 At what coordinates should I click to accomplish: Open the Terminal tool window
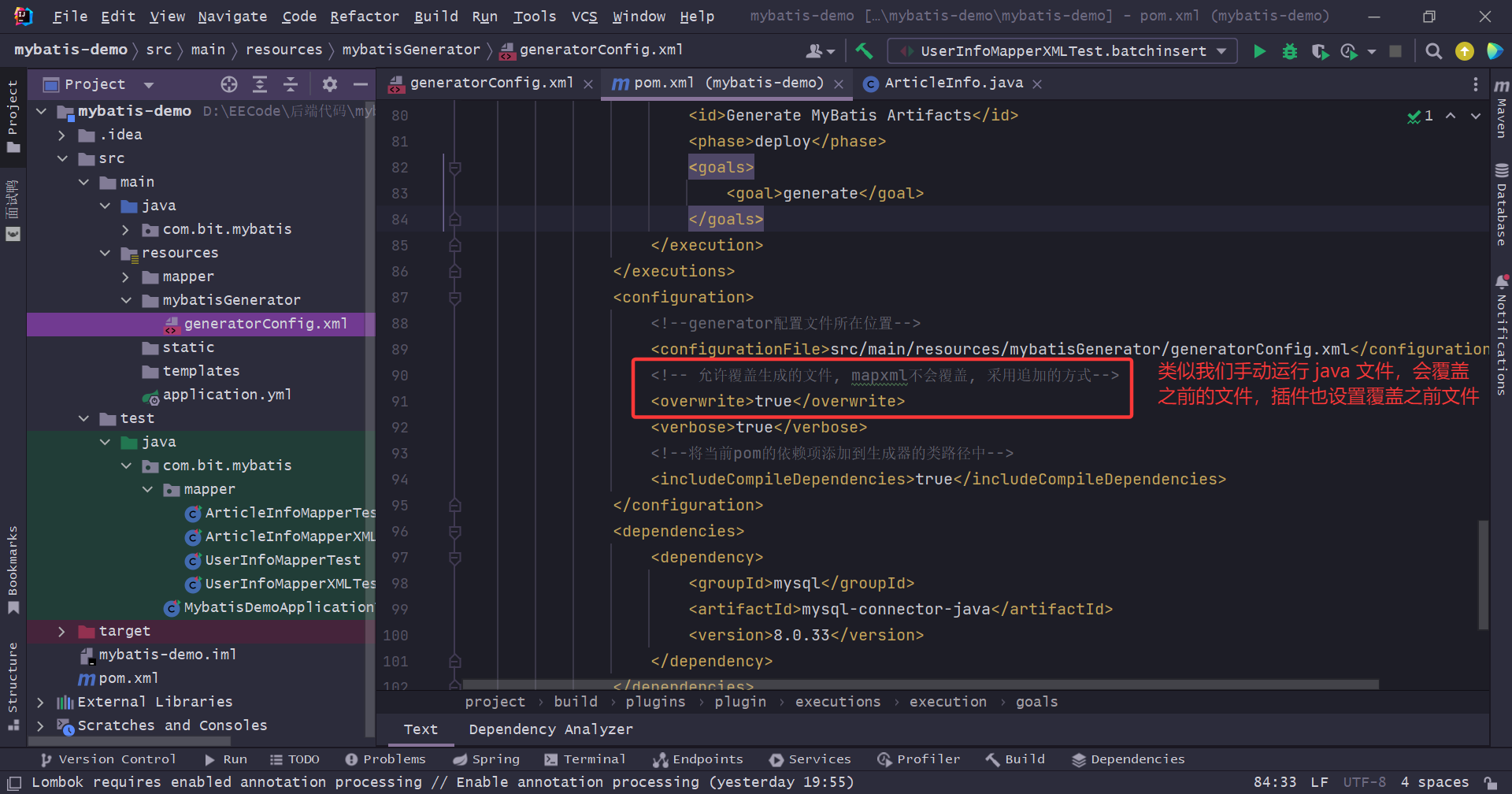click(x=585, y=759)
